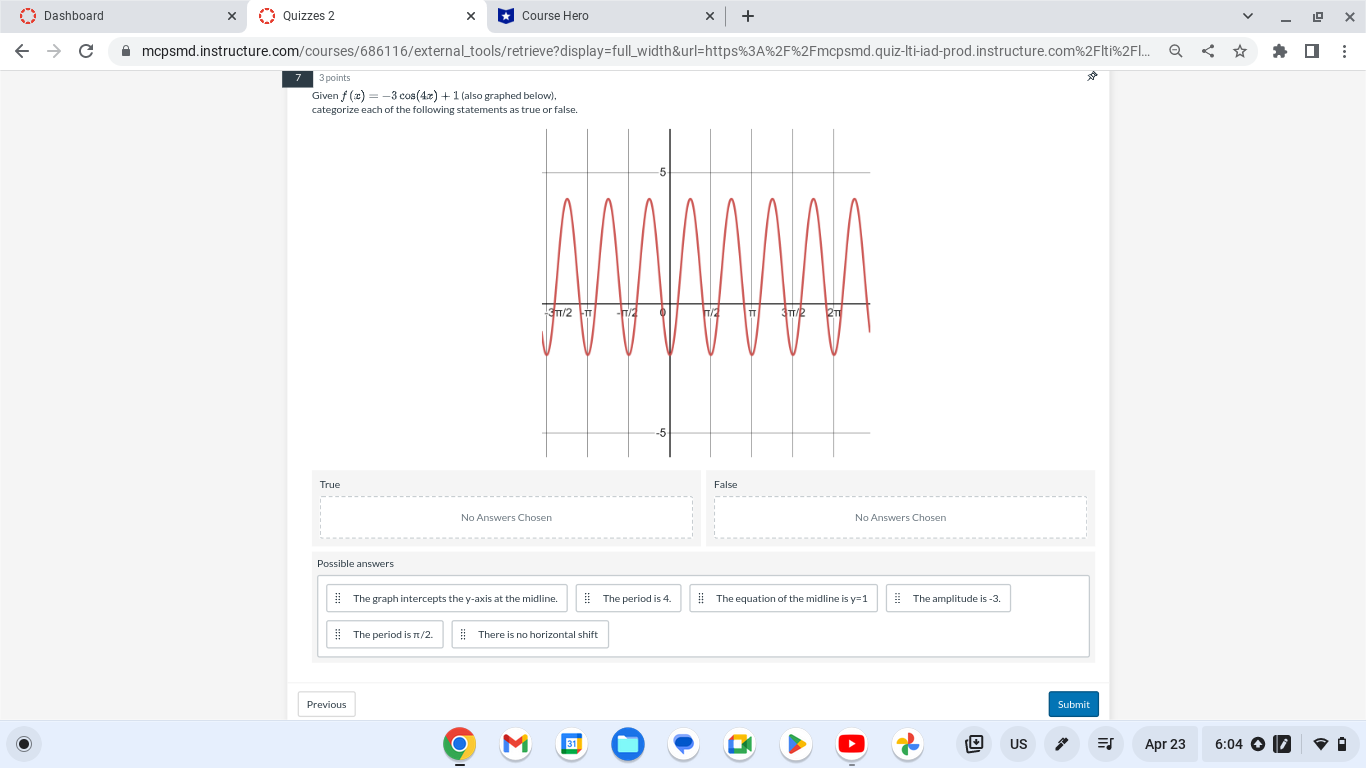Click the -3π/2 axis label on graph
The width and height of the screenshot is (1366, 768).
[559, 313]
